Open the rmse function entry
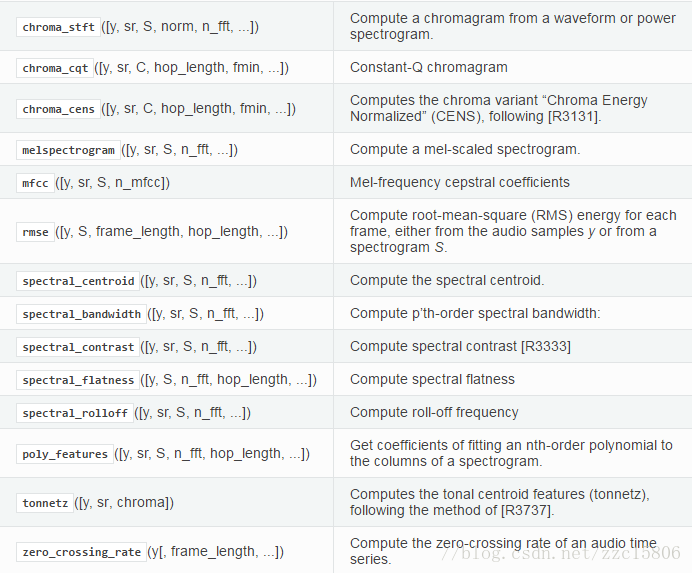The width and height of the screenshot is (692, 573). [36, 232]
